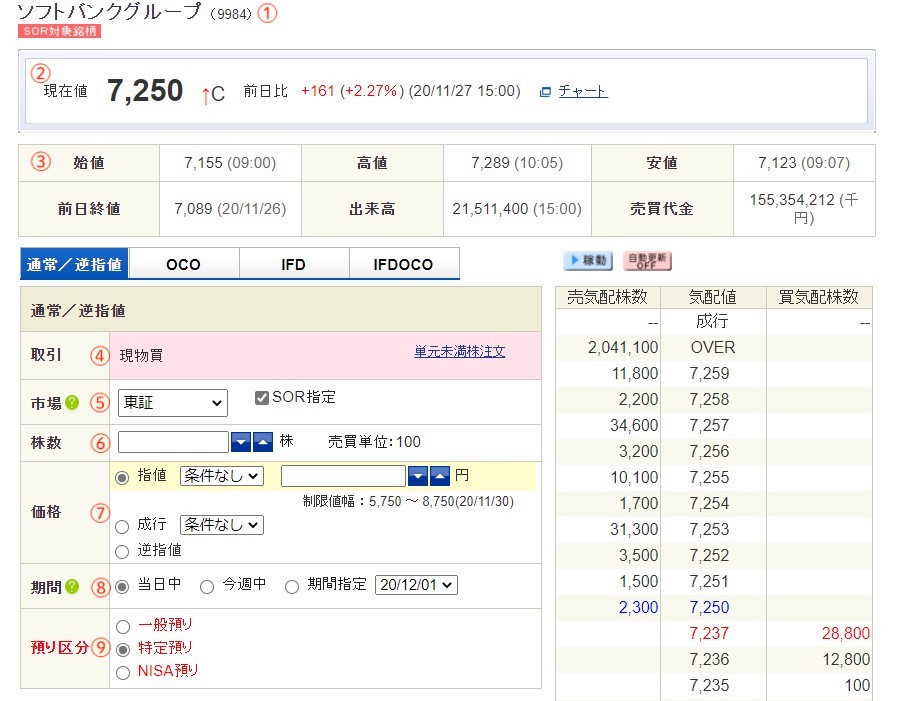898x701 pixels.
Task: Switch to the IFDOCO tab
Action: click(403, 264)
